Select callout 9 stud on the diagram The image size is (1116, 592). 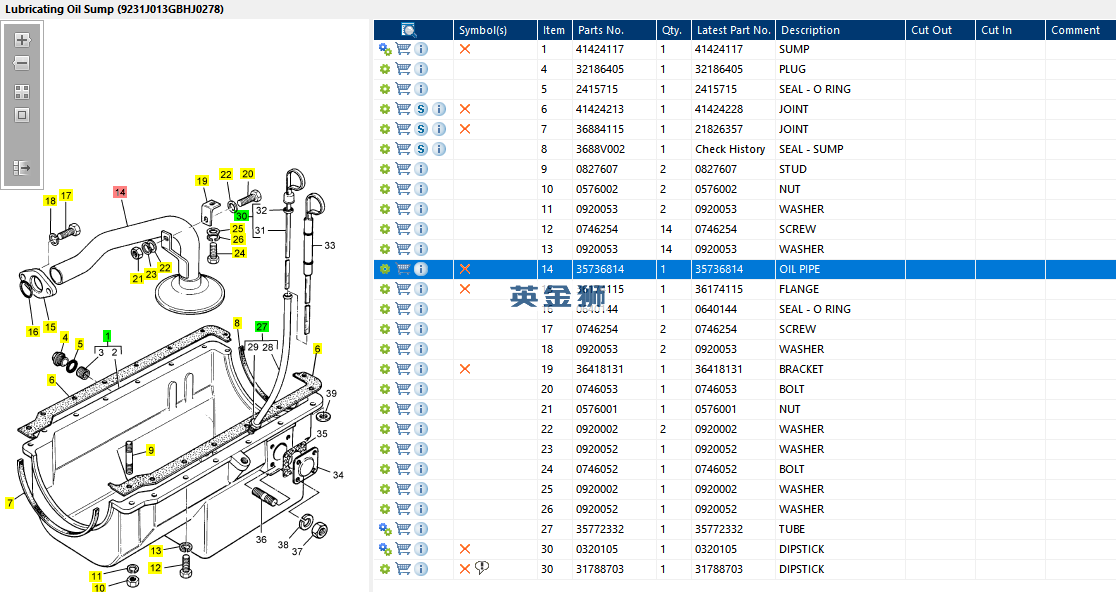click(x=151, y=450)
